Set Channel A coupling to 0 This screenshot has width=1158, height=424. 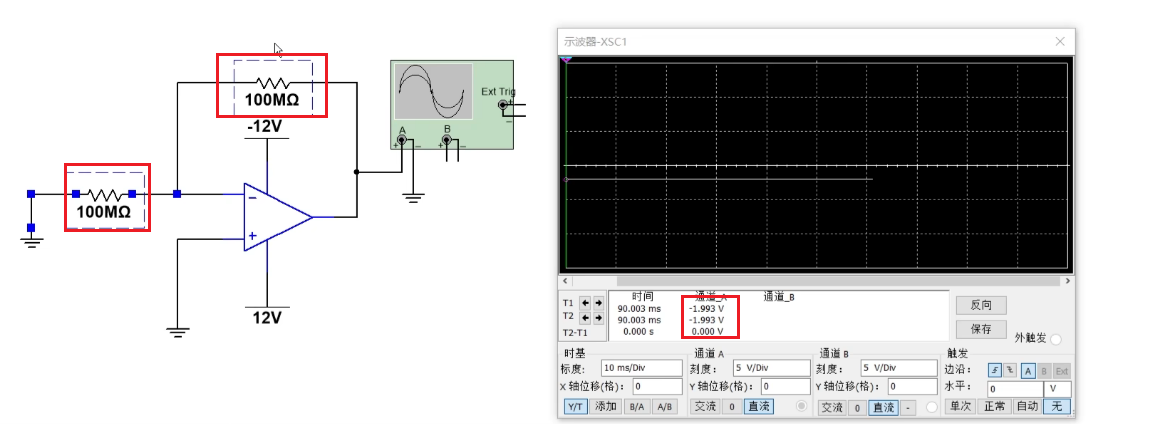coord(731,406)
